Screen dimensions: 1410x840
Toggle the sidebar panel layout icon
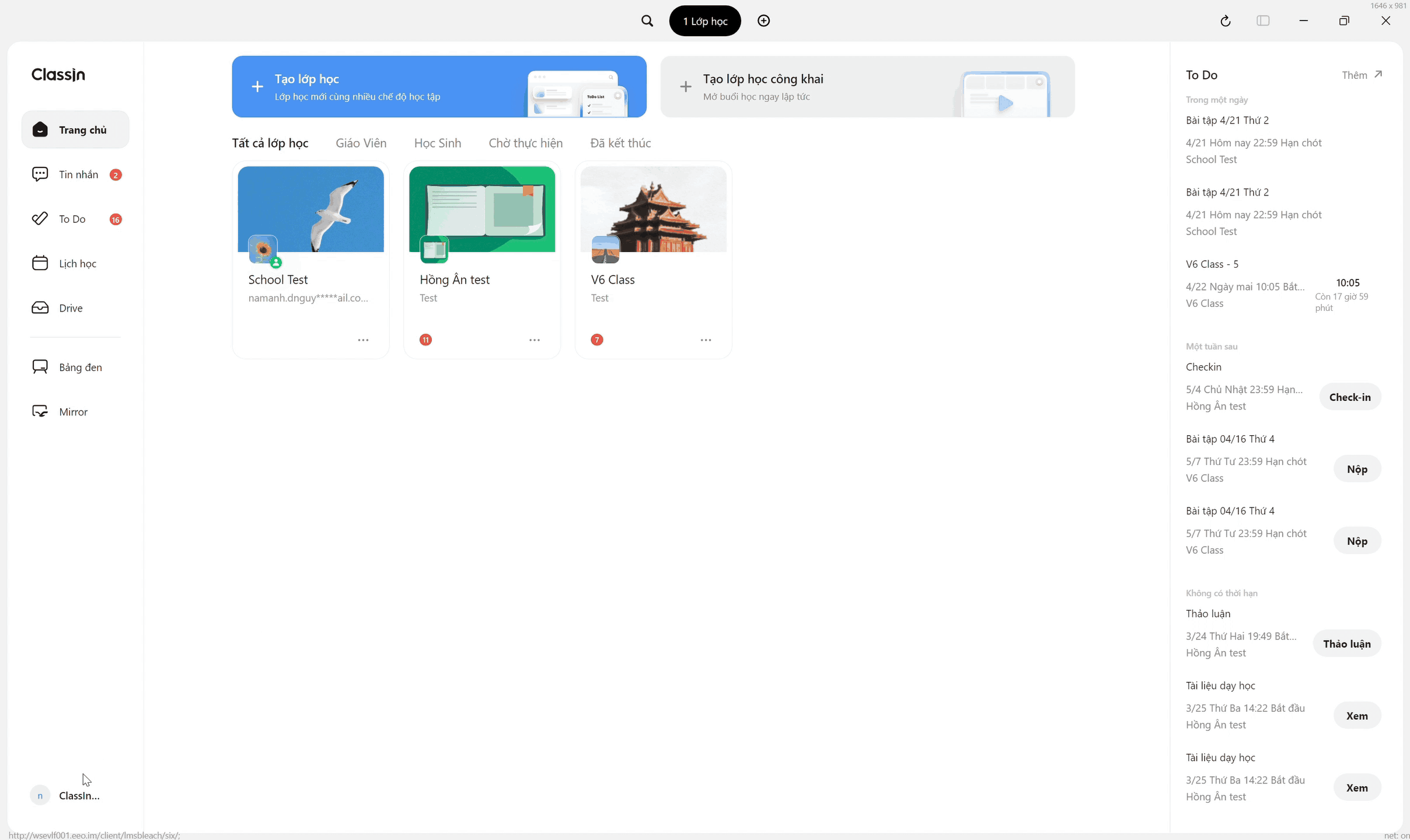tap(1263, 21)
